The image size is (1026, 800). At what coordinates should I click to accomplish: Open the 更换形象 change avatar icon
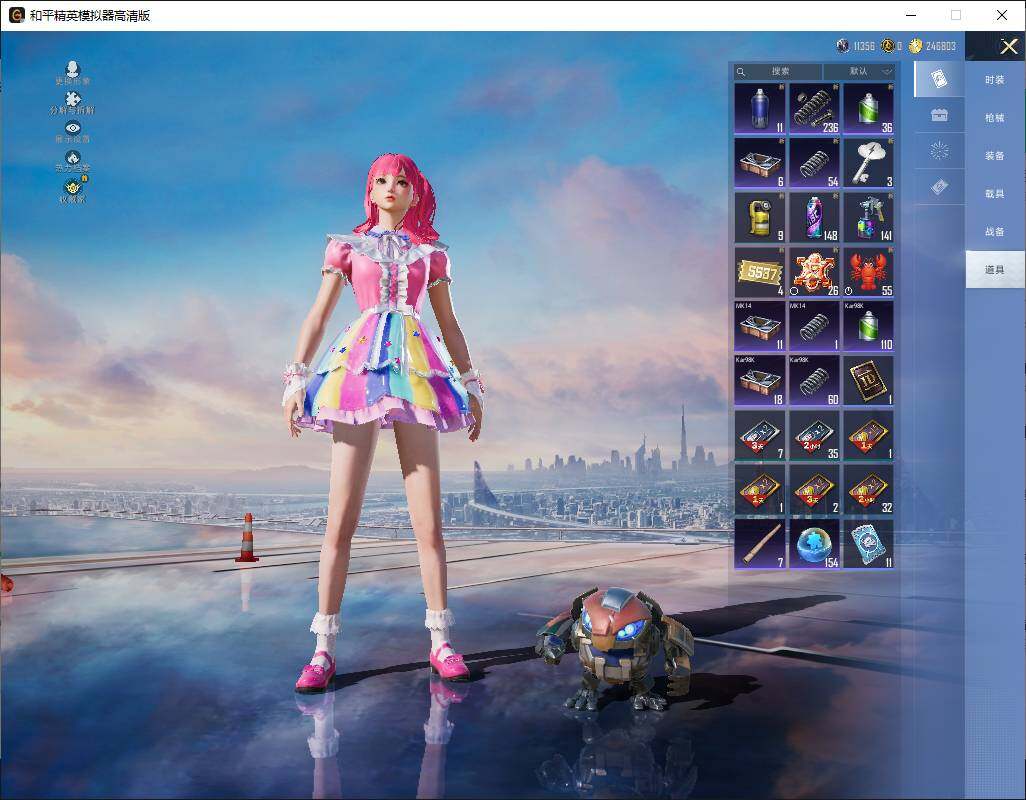73,73
